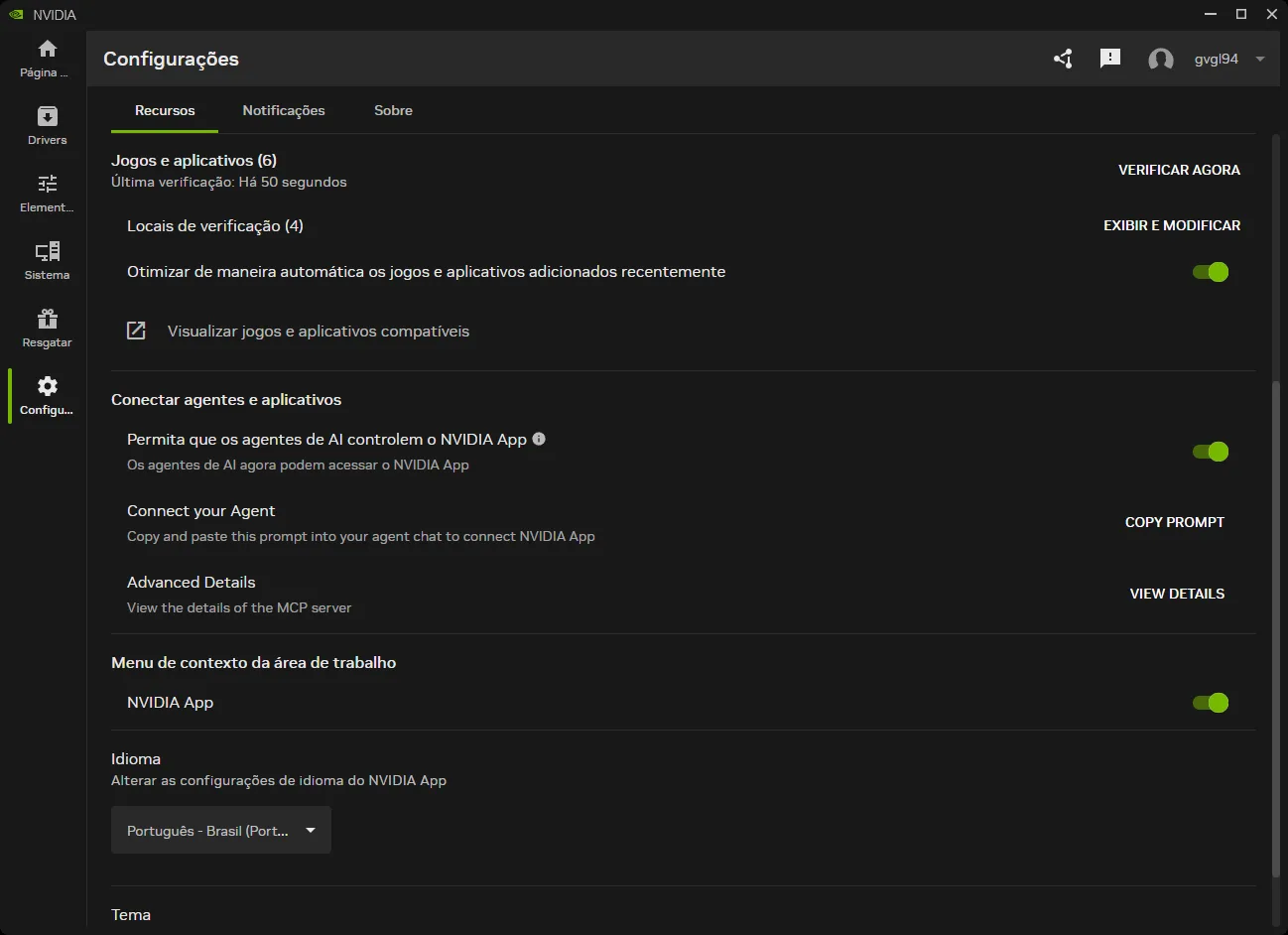Switch to the Sobre tab

(x=393, y=110)
